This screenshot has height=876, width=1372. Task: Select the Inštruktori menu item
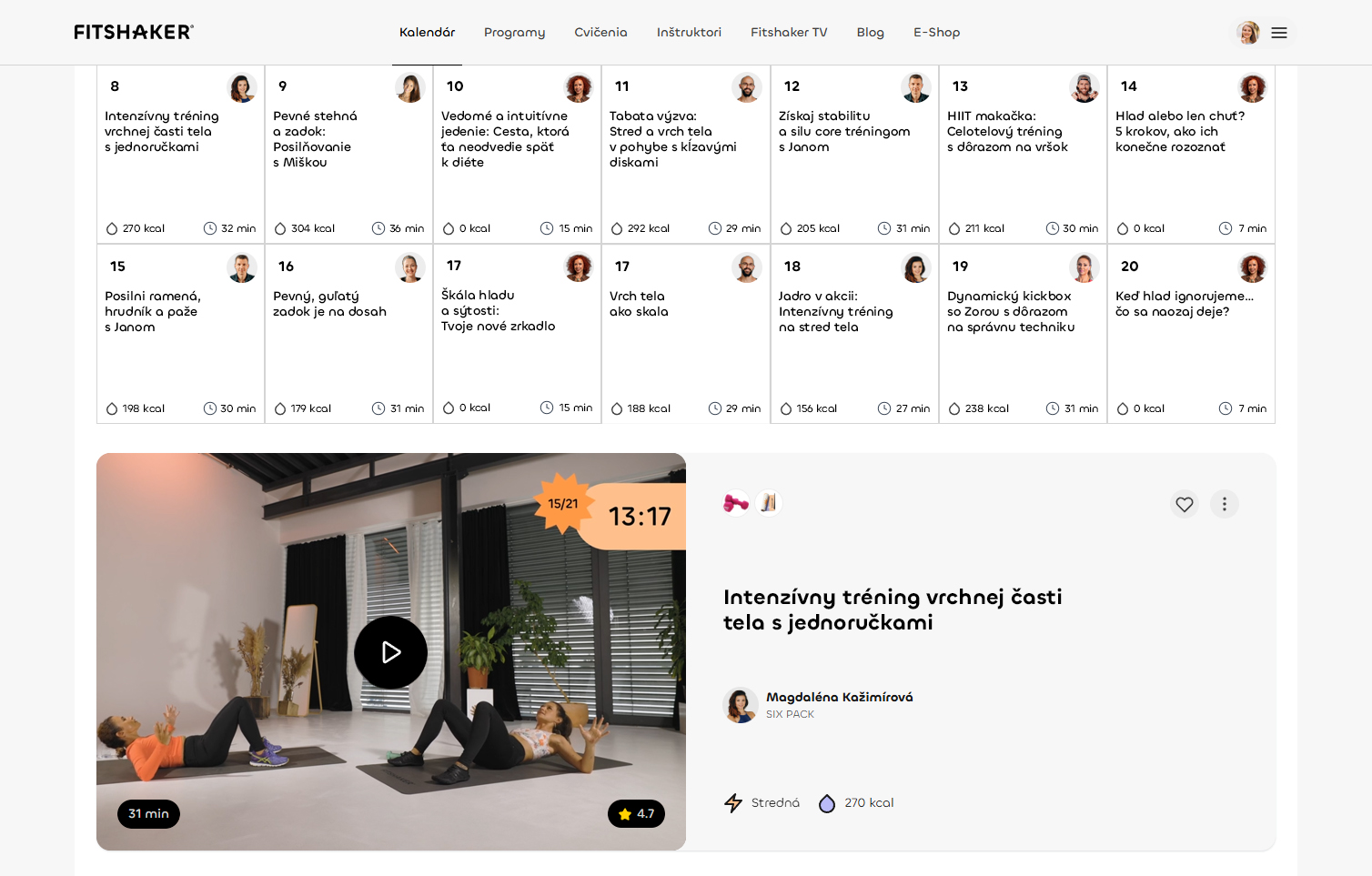pyautogui.click(x=689, y=32)
